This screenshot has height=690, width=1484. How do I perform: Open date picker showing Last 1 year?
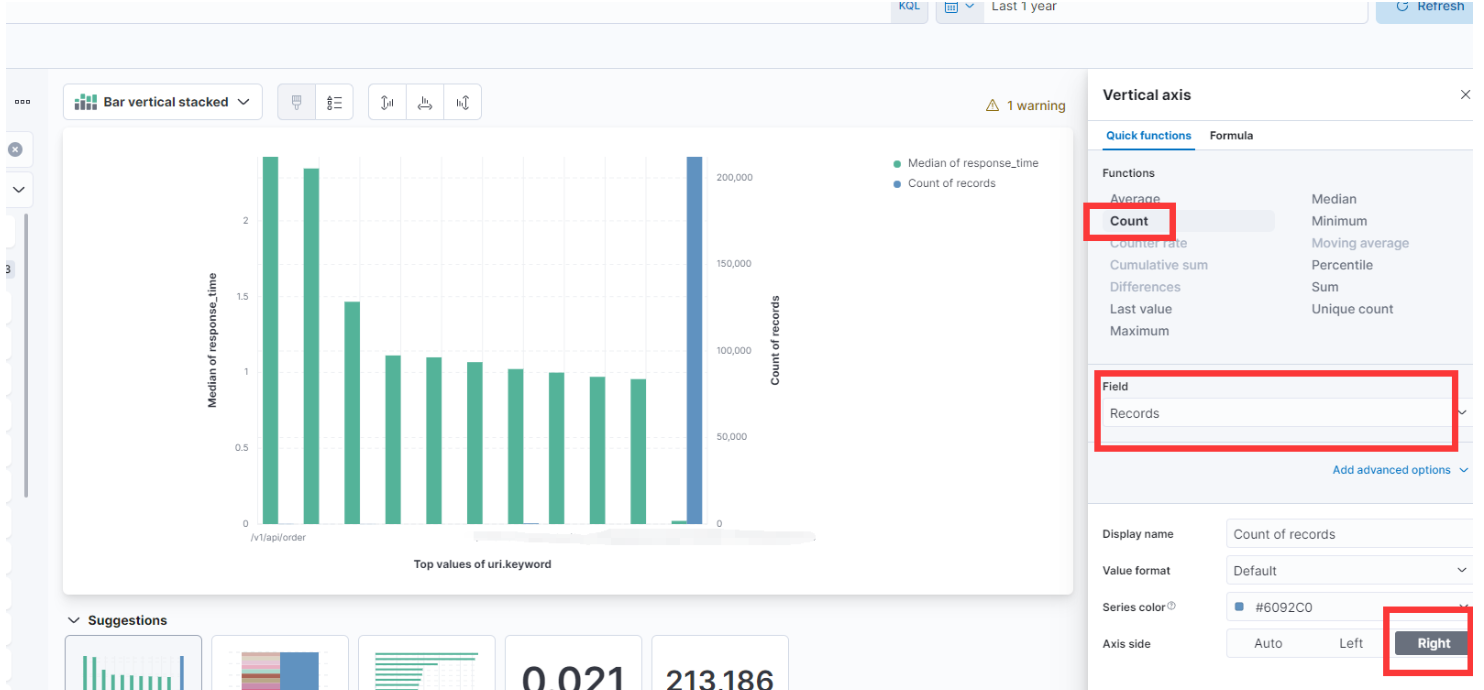click(1175, 8)
